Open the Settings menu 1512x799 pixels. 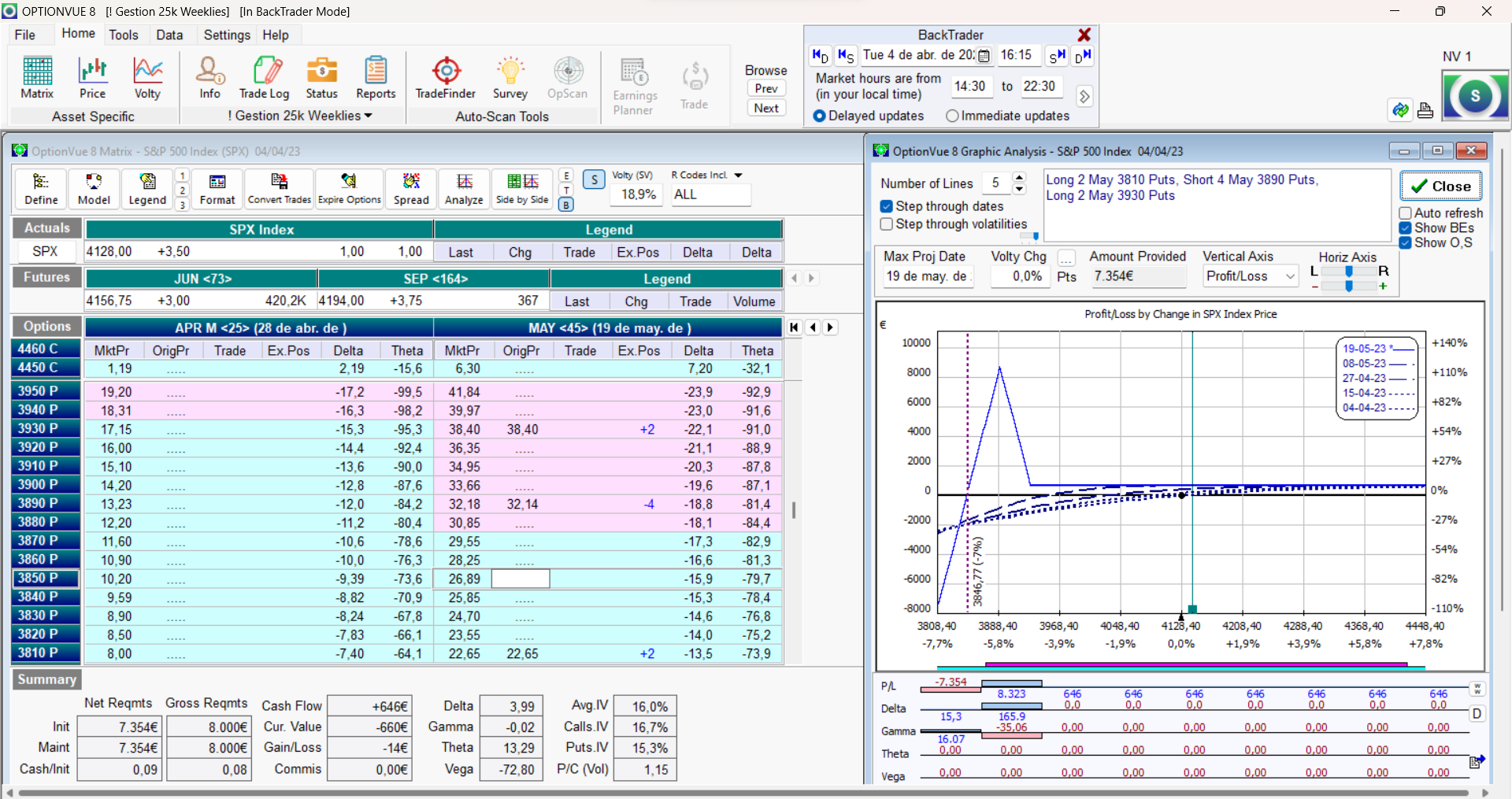point(227,35)
